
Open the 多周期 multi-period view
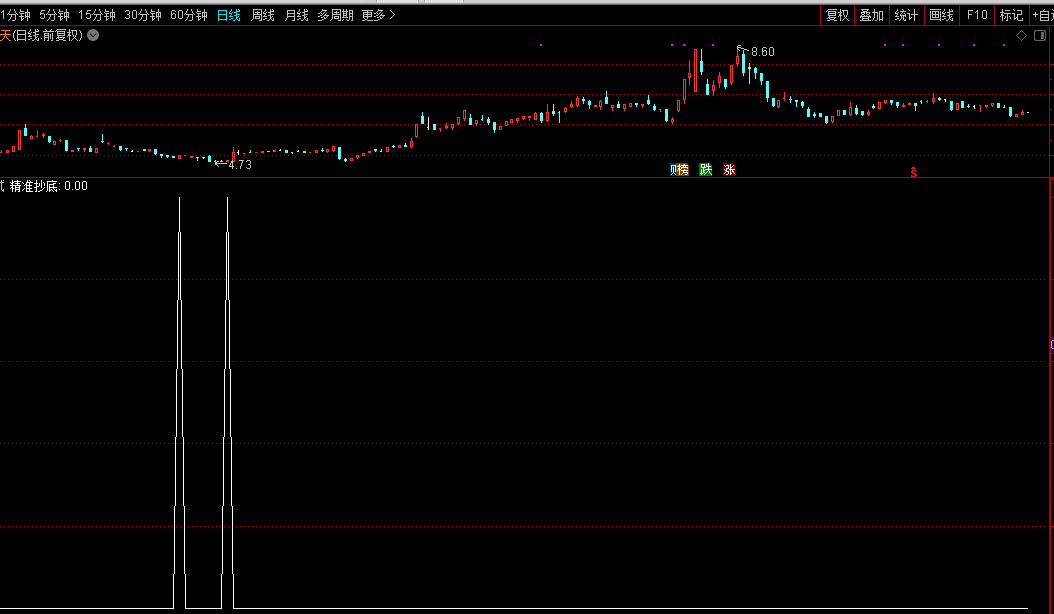[335, 15]
